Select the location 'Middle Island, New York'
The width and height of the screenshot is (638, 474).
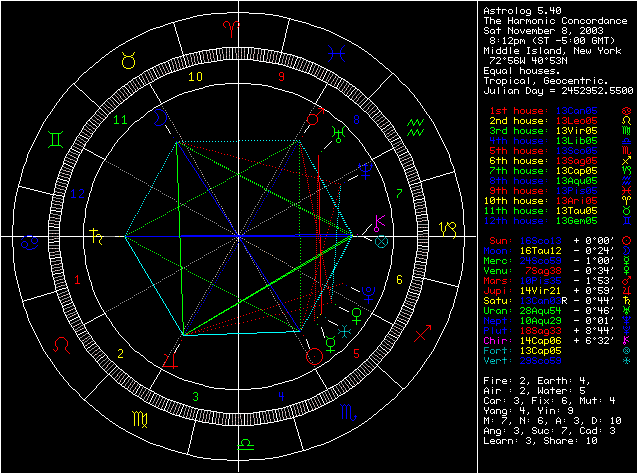(x=553, y=51)
